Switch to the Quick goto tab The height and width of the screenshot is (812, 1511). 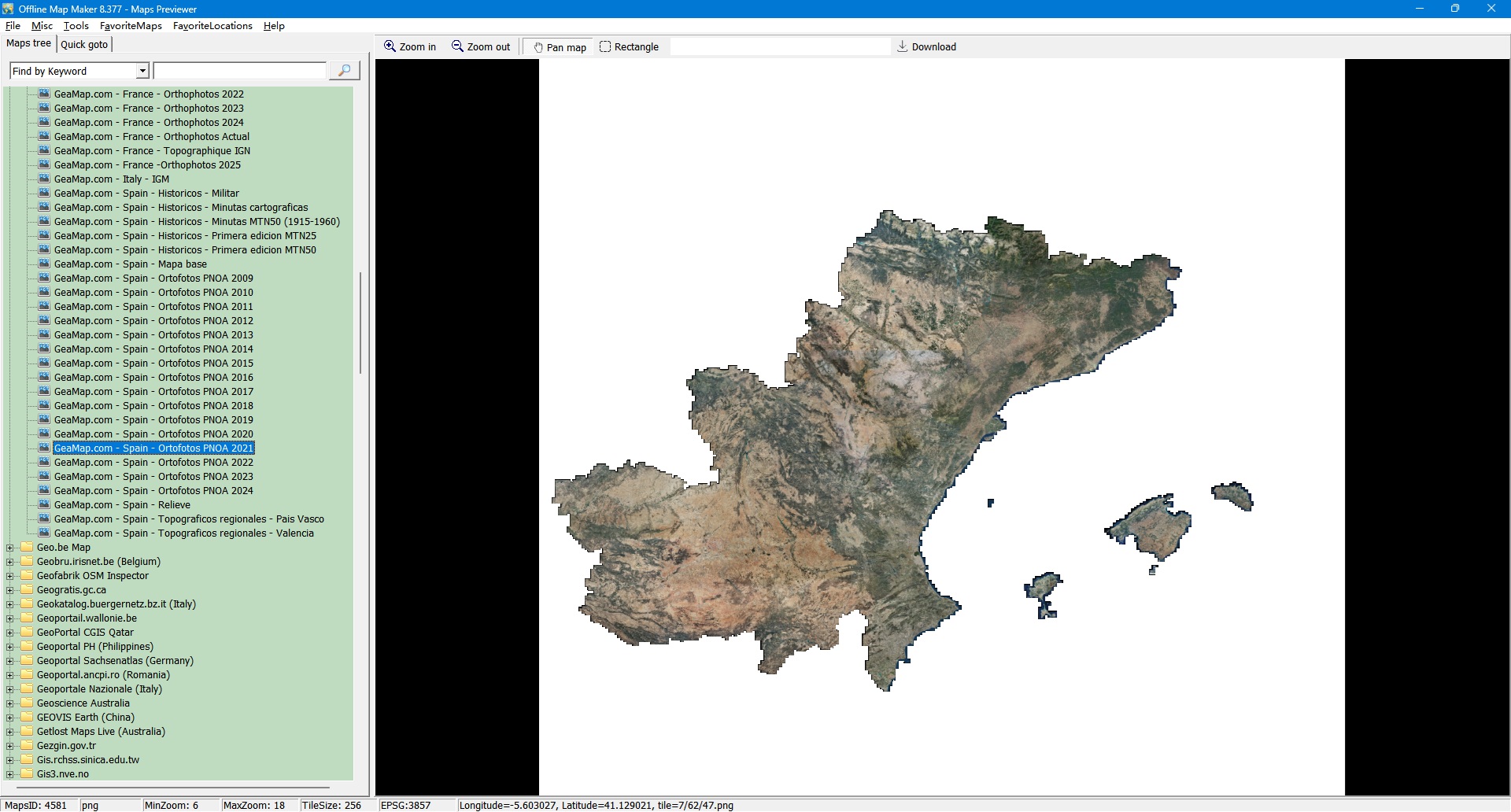[x=84, y=44]
